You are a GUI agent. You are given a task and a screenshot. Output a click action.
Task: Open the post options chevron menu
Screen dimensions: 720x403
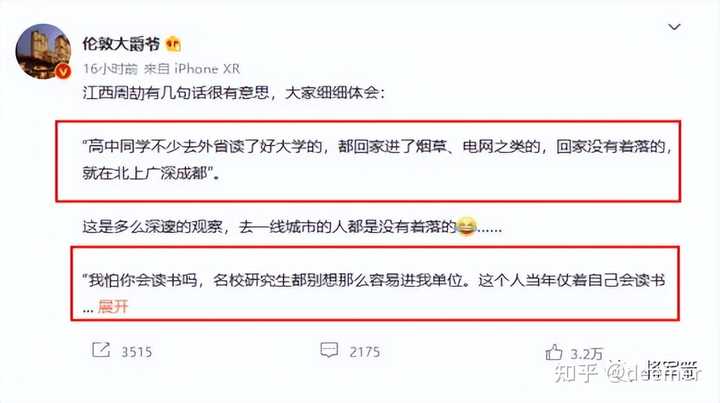pyautogui.click(x=674, y=27)
